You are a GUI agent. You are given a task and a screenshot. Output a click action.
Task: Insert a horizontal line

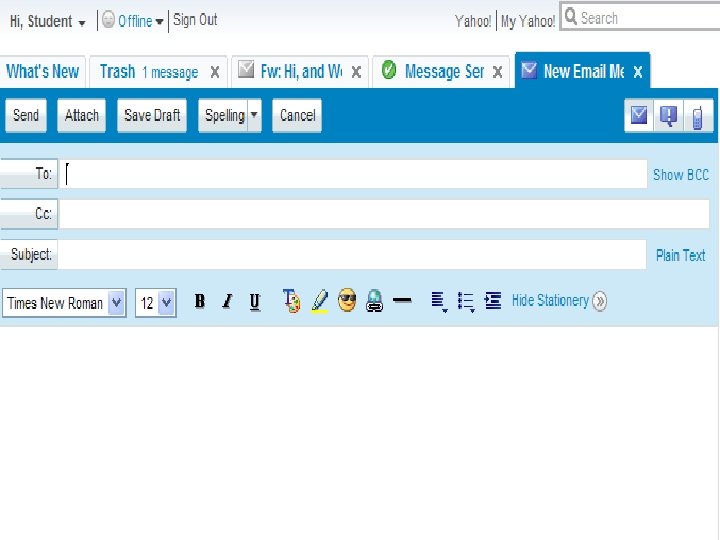point(402,300)
